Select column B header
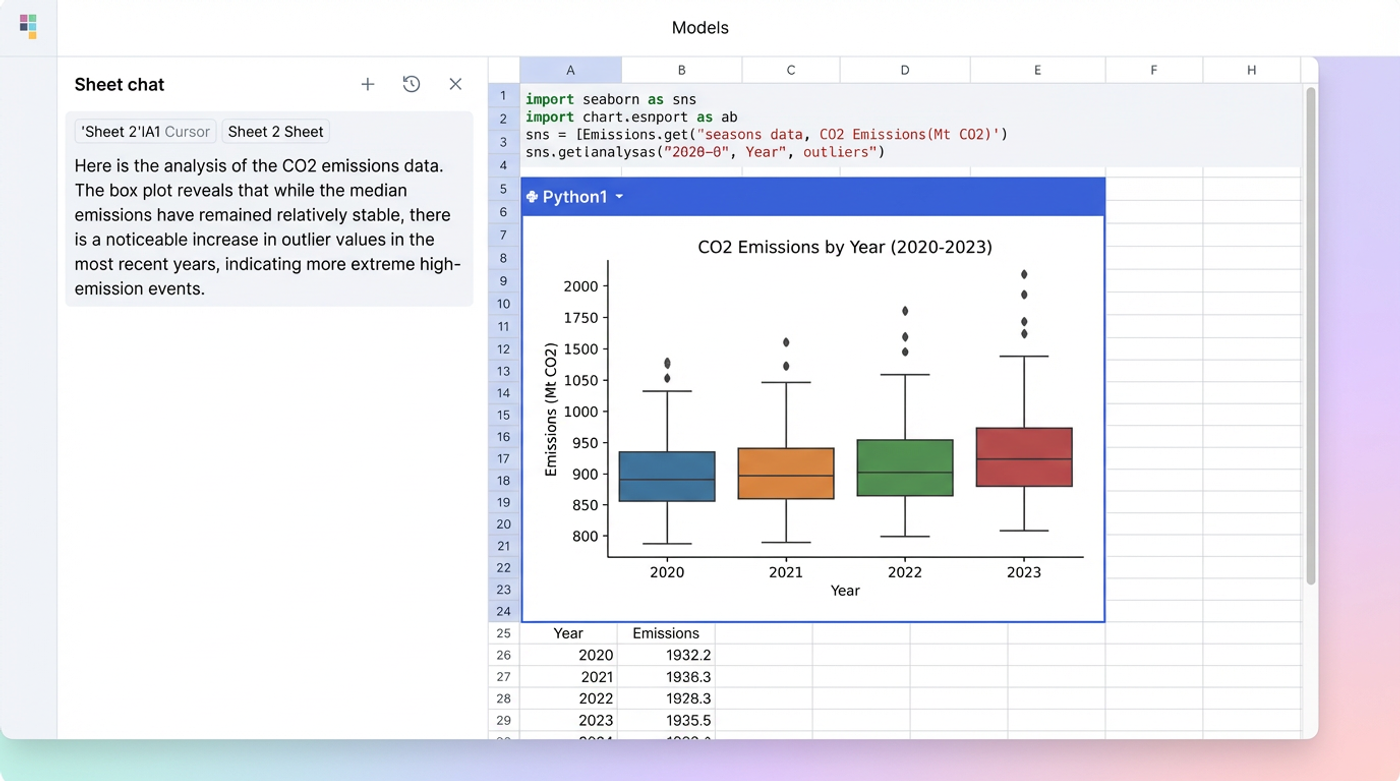Viewport: 1400px width, 781px height. (682, 70)
